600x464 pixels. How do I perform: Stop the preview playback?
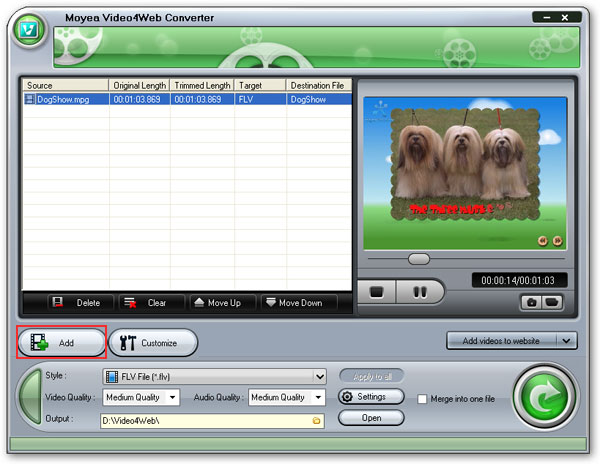(377, 292)
